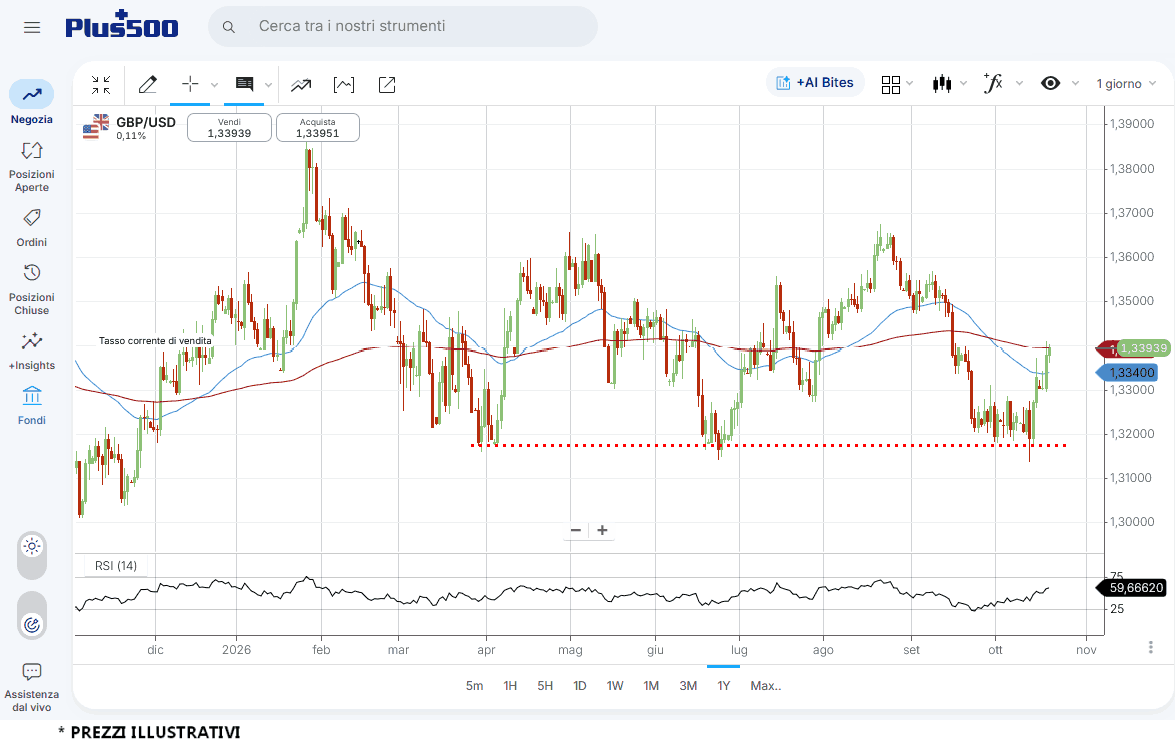This screenshot has height=743, width=1175.
Task: Expand the chart type dropdown arrow
Action: tap(964, 83)
